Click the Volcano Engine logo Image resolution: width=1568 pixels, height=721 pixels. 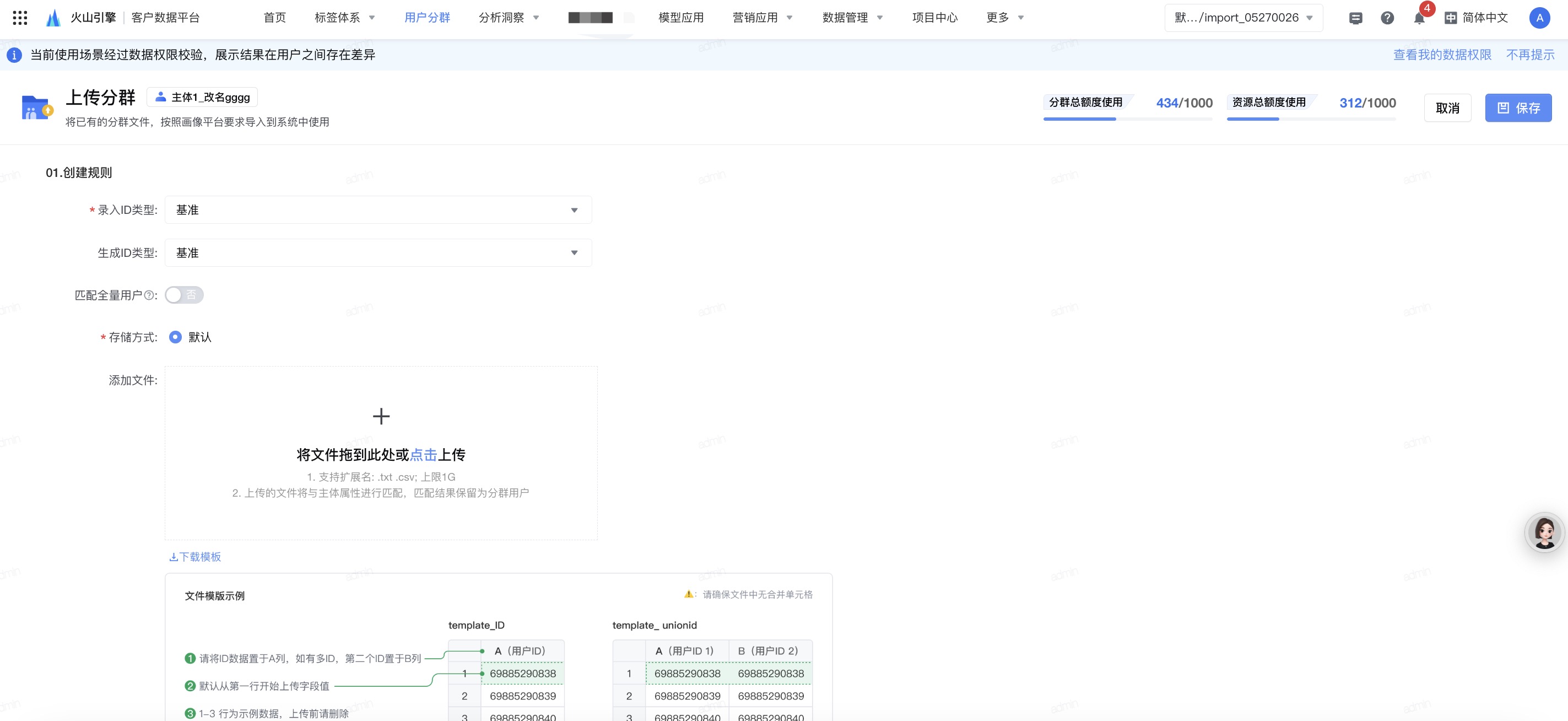(53, 18)
